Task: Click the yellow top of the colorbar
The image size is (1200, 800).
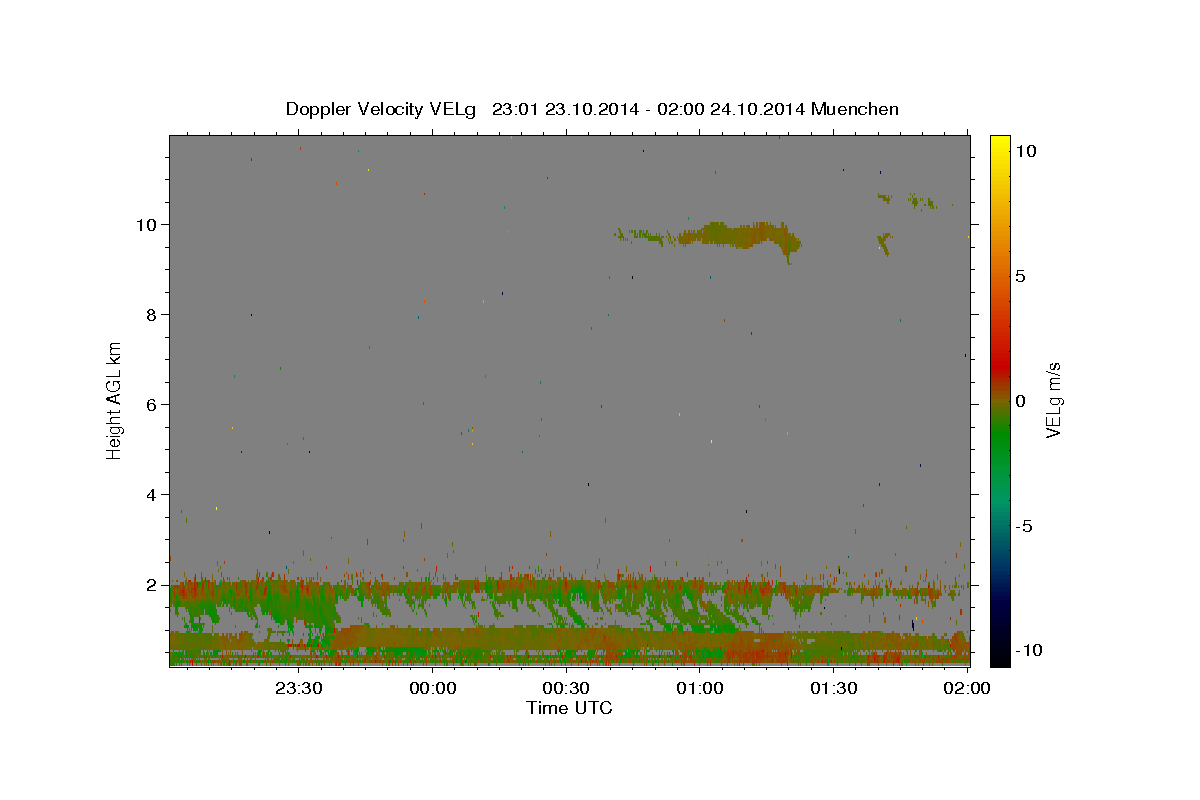Action: tap(1000, 145)
